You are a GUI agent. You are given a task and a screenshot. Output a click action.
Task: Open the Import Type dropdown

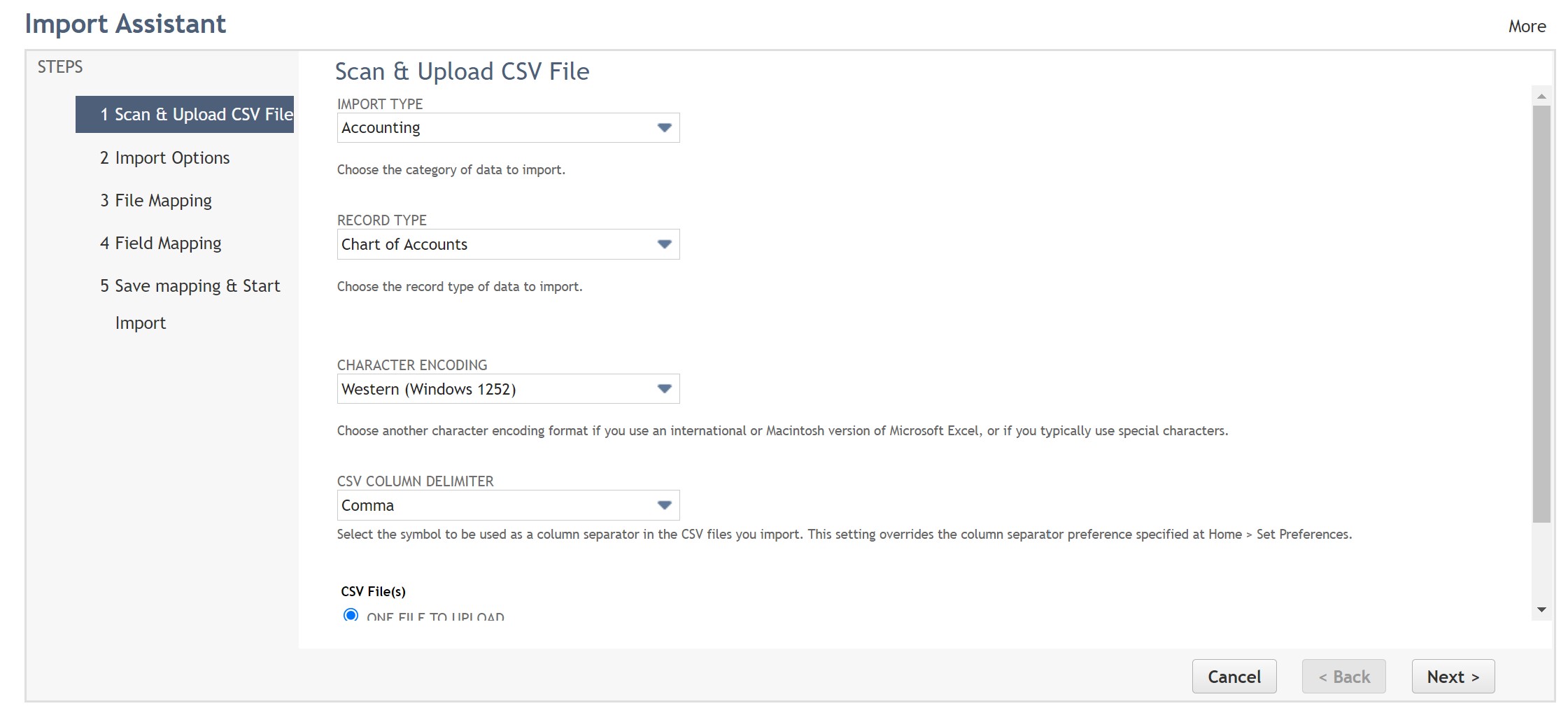[490, 127]
